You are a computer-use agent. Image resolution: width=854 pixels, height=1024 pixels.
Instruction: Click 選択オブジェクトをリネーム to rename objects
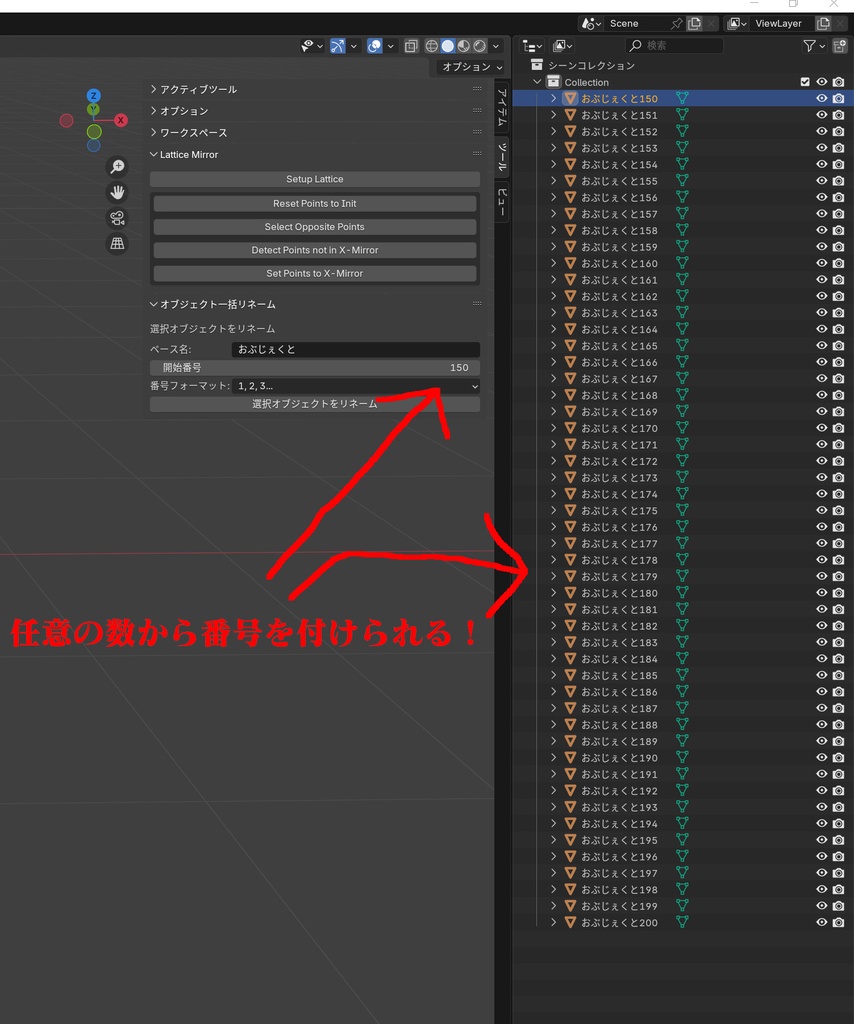pos(315,403)
